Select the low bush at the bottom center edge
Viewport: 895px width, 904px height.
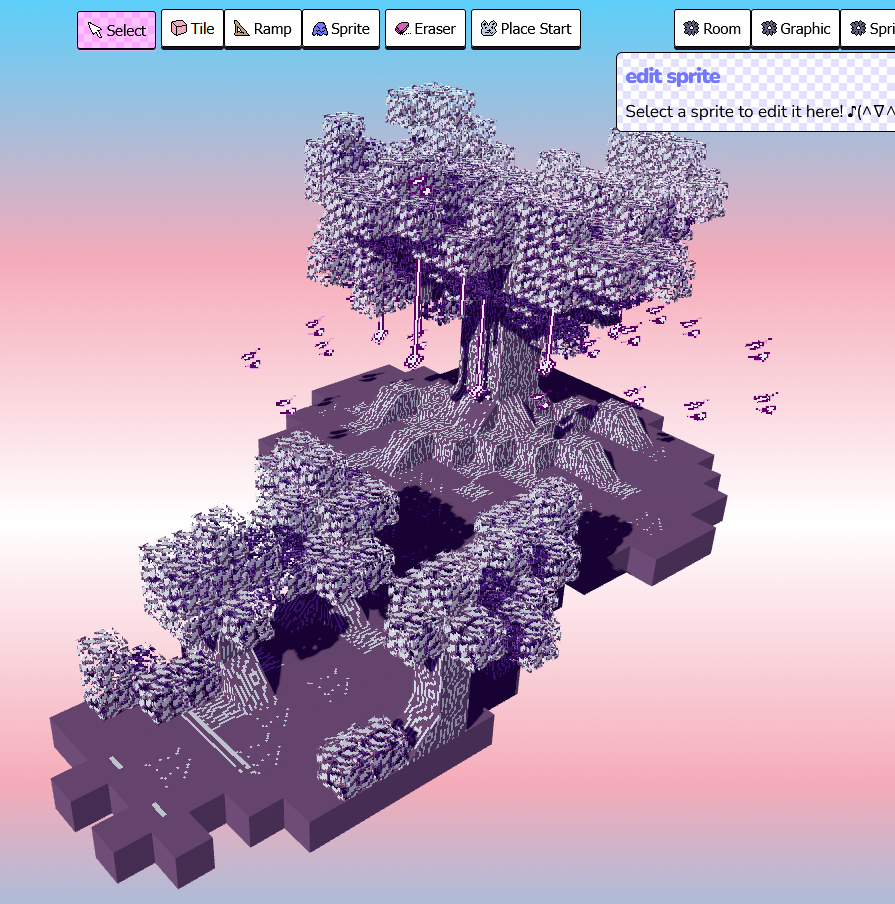[x=365, y=757]
